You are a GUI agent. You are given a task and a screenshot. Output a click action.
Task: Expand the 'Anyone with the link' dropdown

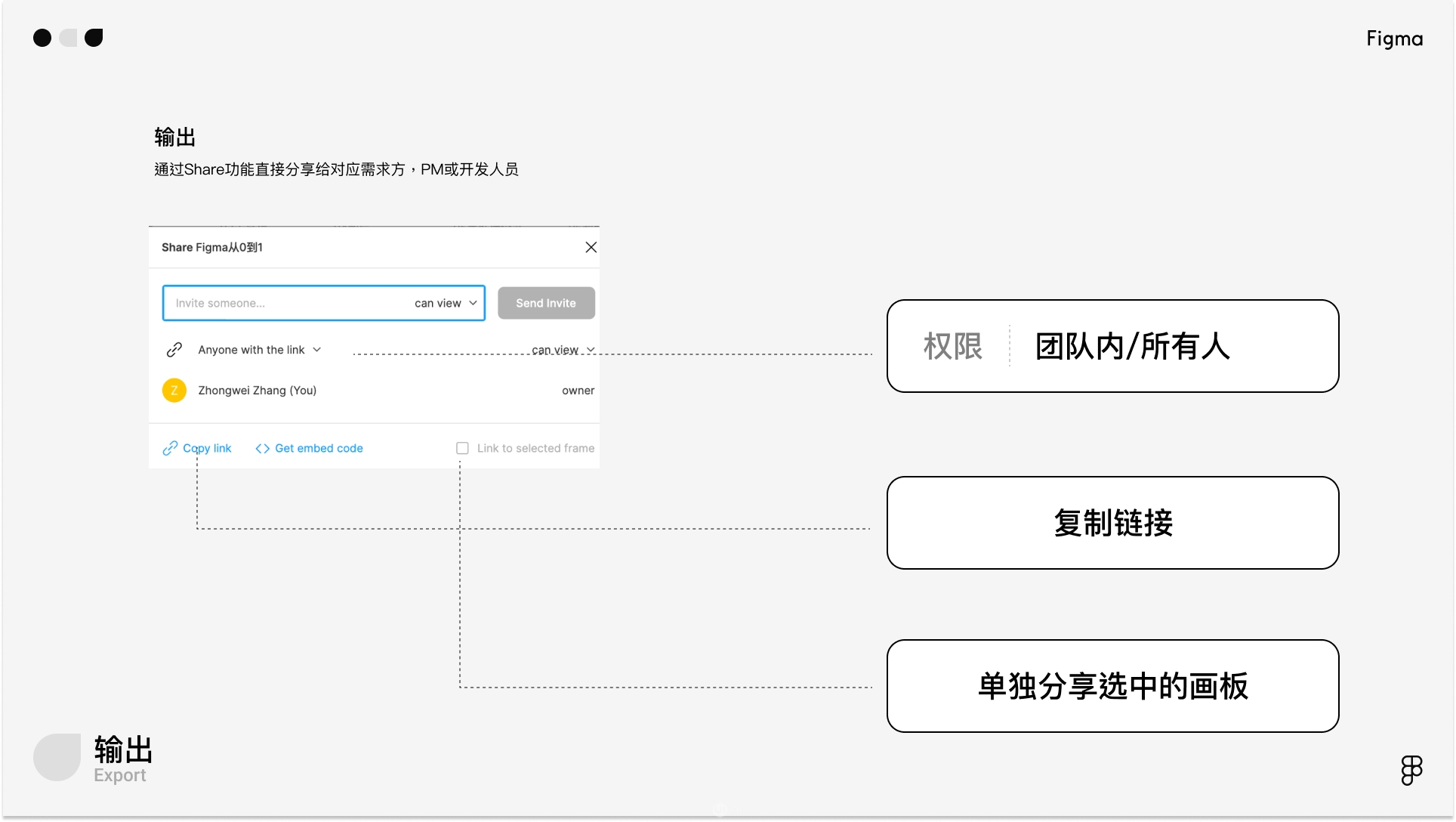pyautogui.click(x=260, y=350)
